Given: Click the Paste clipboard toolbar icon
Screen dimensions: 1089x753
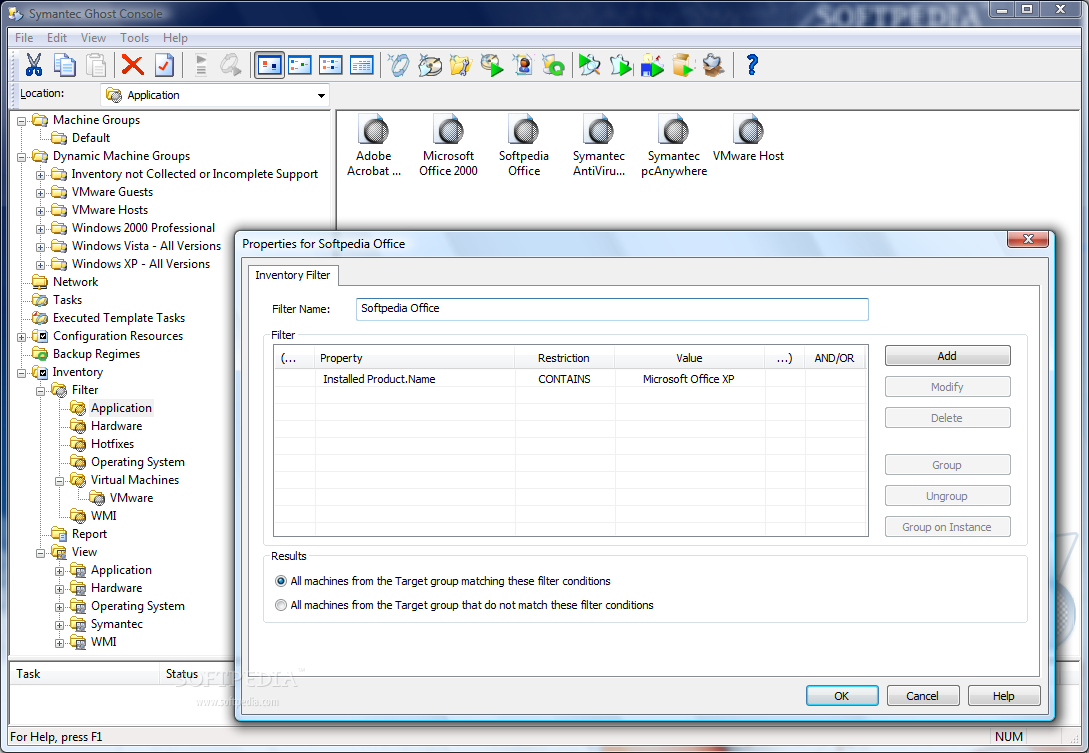Looking at the screenshot, I should [96, 65].
